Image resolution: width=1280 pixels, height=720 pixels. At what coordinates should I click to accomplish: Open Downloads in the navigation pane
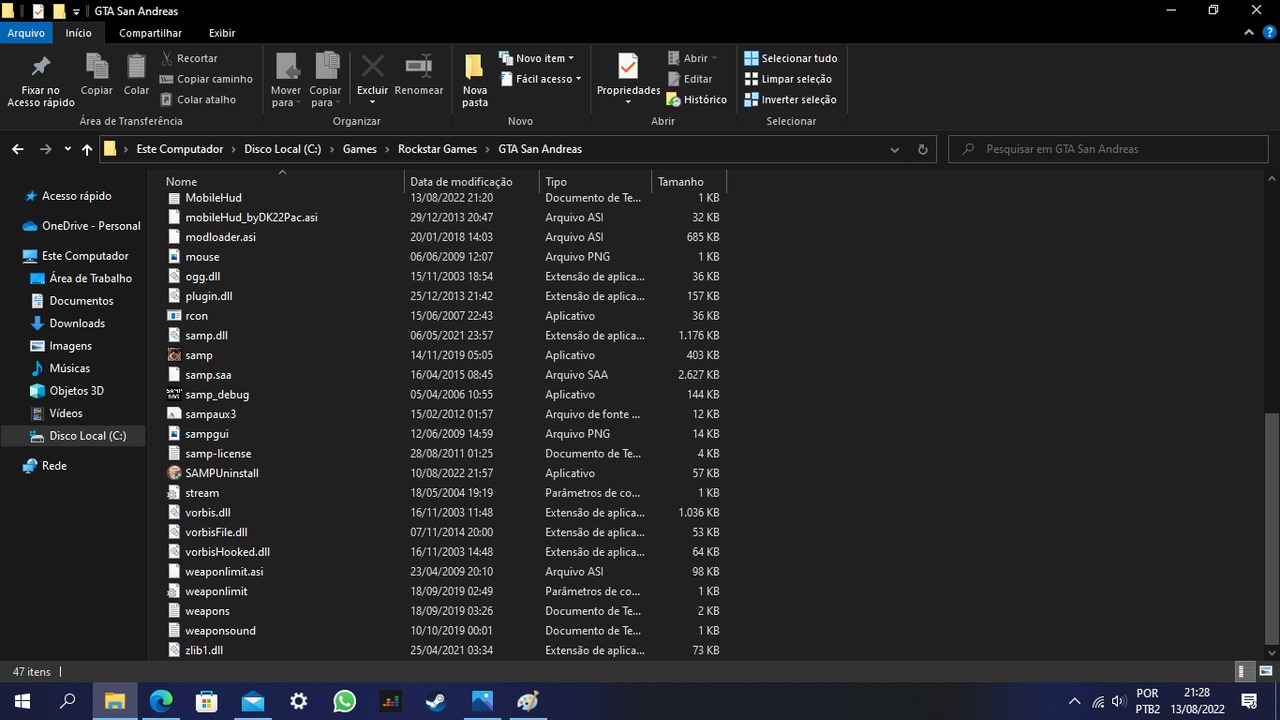pos(77,323)
